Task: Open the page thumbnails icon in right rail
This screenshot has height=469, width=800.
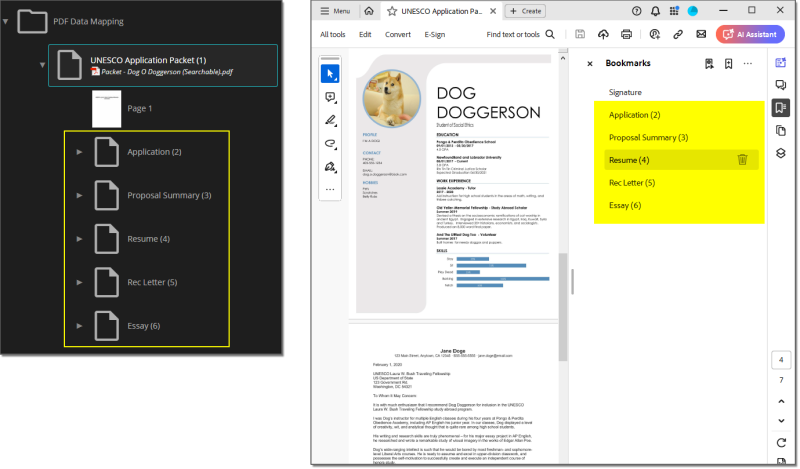Action: [781, 131]
